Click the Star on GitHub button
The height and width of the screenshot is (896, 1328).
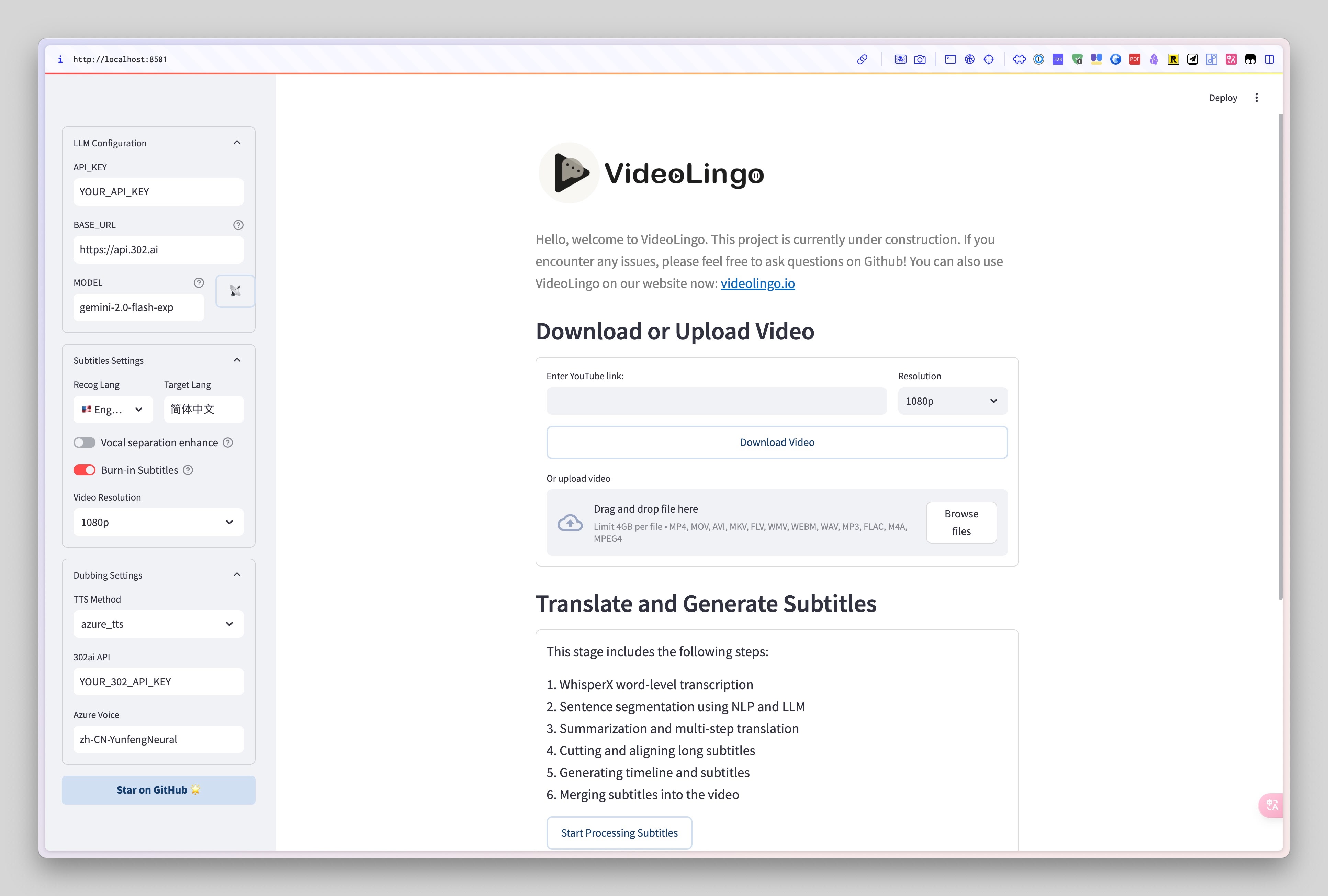158,790
